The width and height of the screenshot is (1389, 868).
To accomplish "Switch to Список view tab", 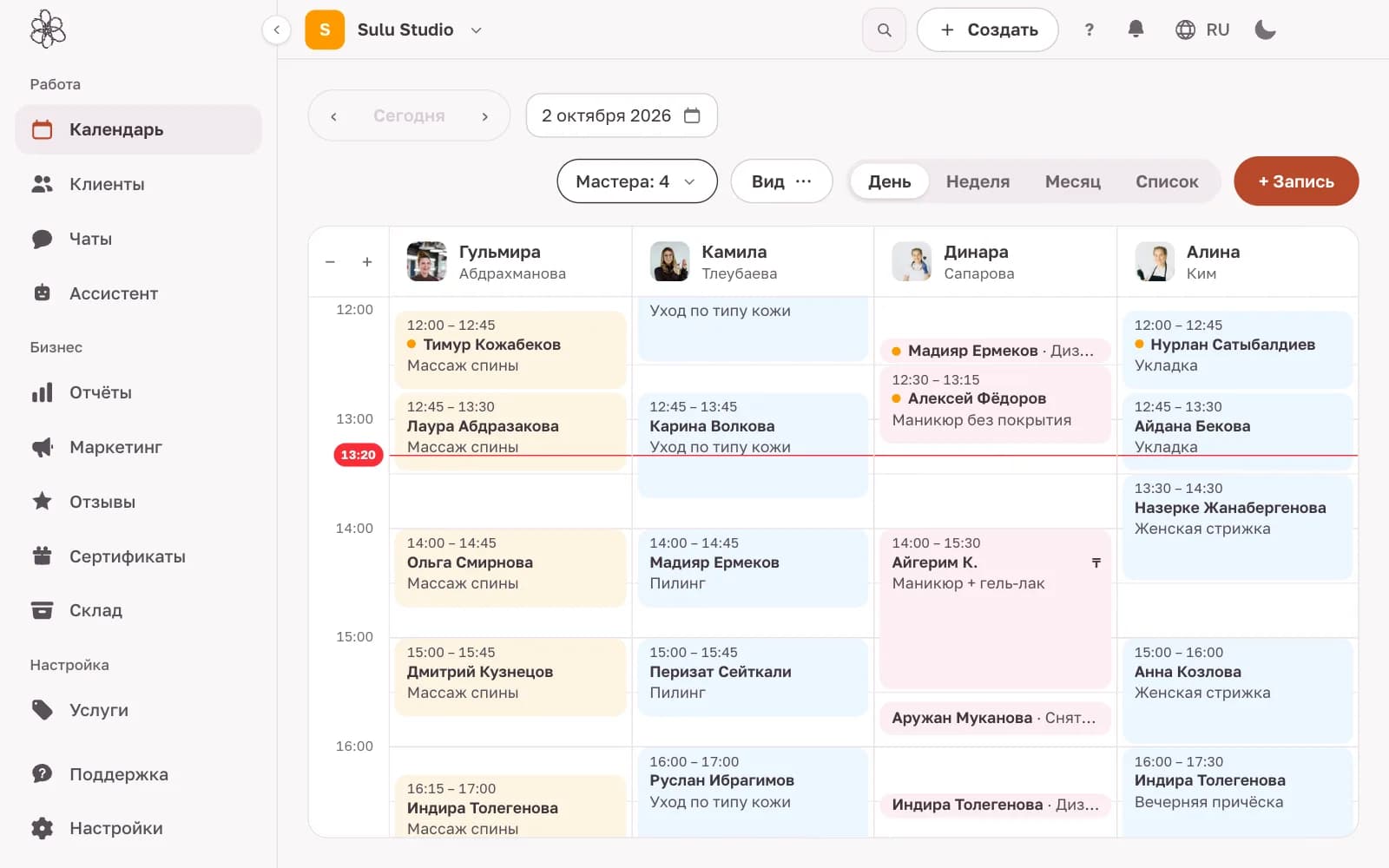I will click(x=1167, y=181).
